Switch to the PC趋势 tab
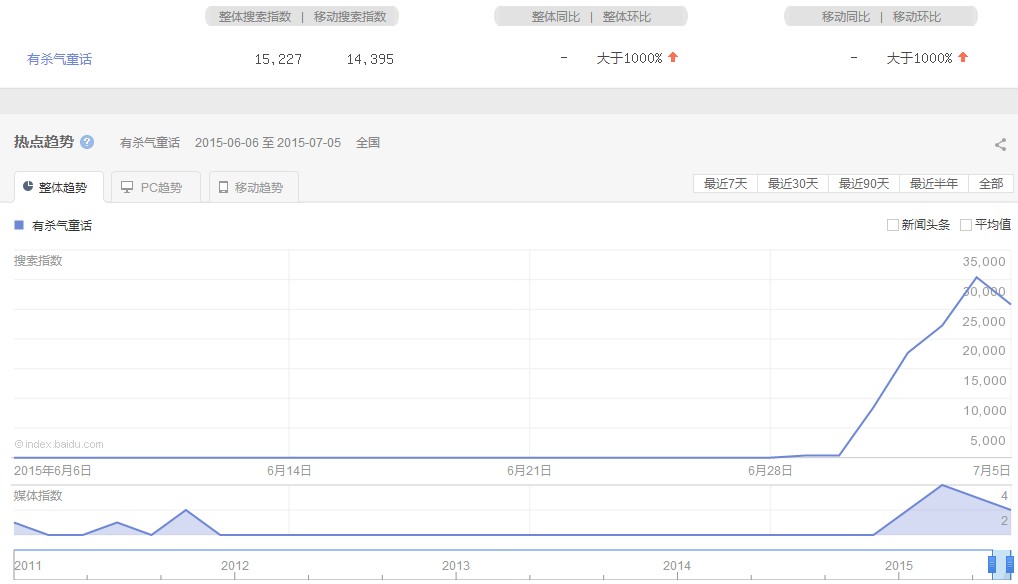1018x584 pixels. tap(156, 187)
